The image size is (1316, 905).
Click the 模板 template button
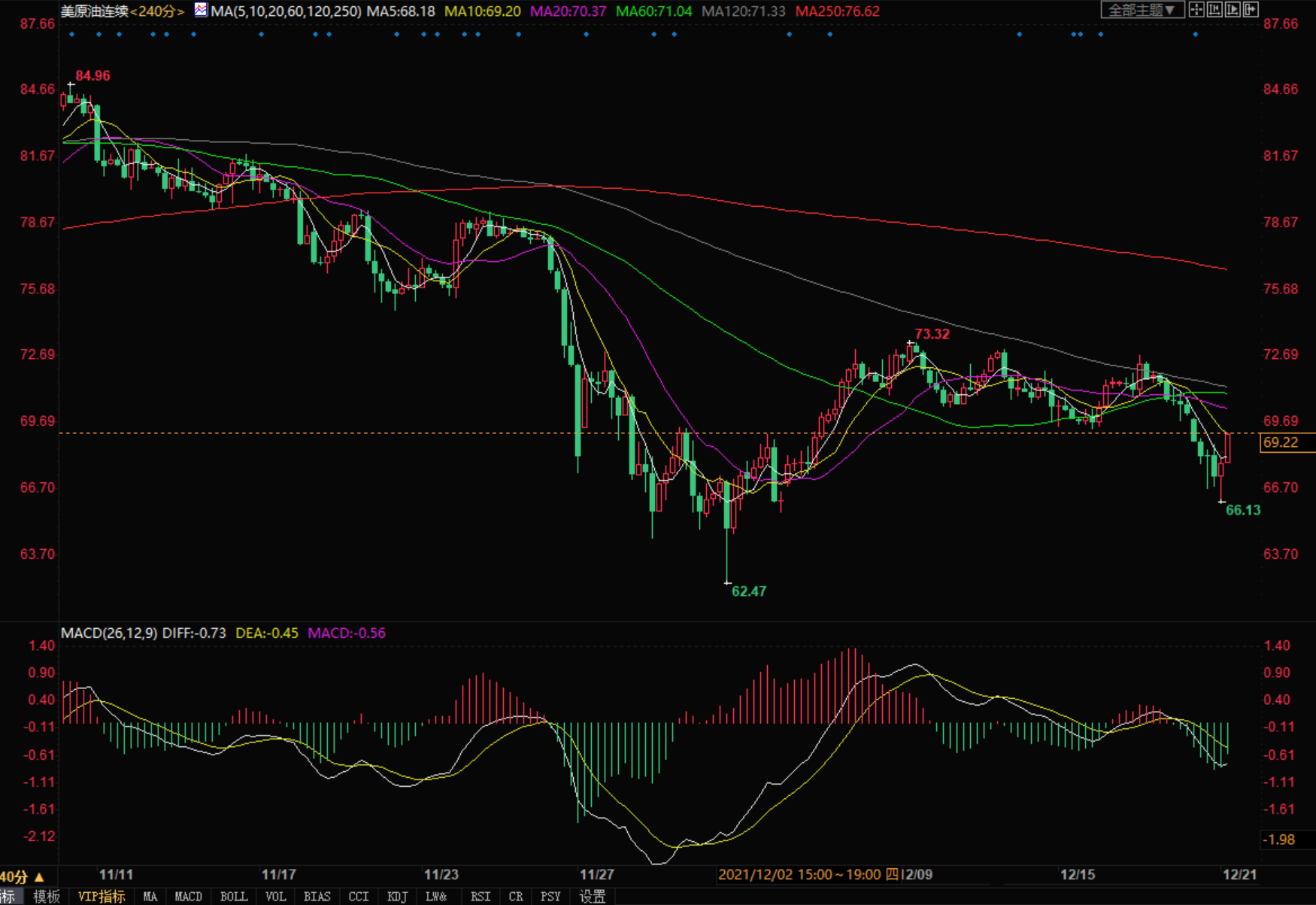(x=46, y=897)
